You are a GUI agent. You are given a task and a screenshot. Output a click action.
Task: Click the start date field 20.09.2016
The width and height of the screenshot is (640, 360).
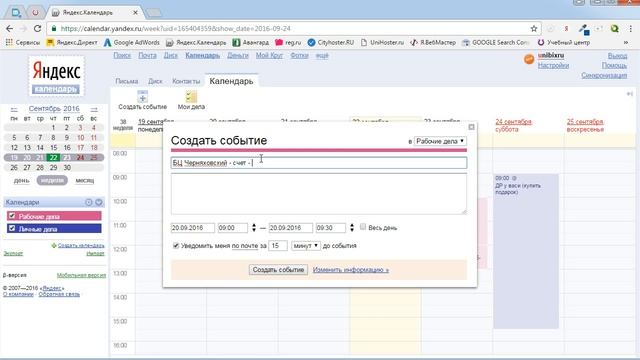point(193,228)
